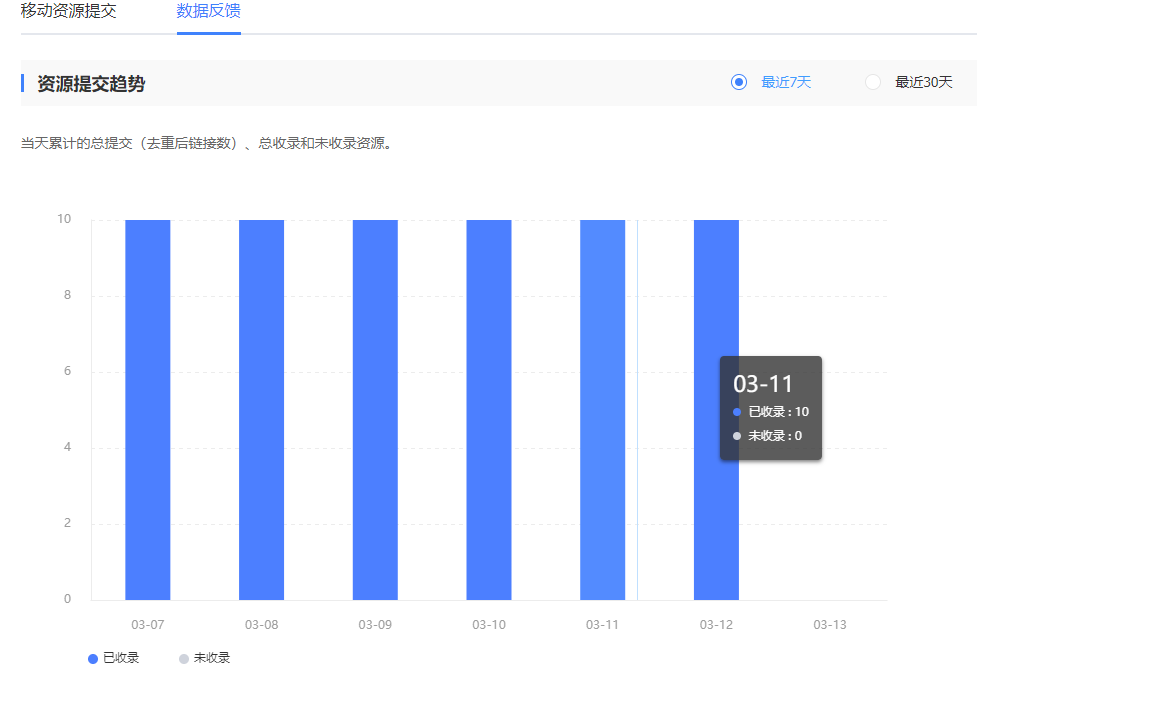Screen dimensions: 1154x719
Task: Click the 03-11 tooltip box
Action: (770, 408)
